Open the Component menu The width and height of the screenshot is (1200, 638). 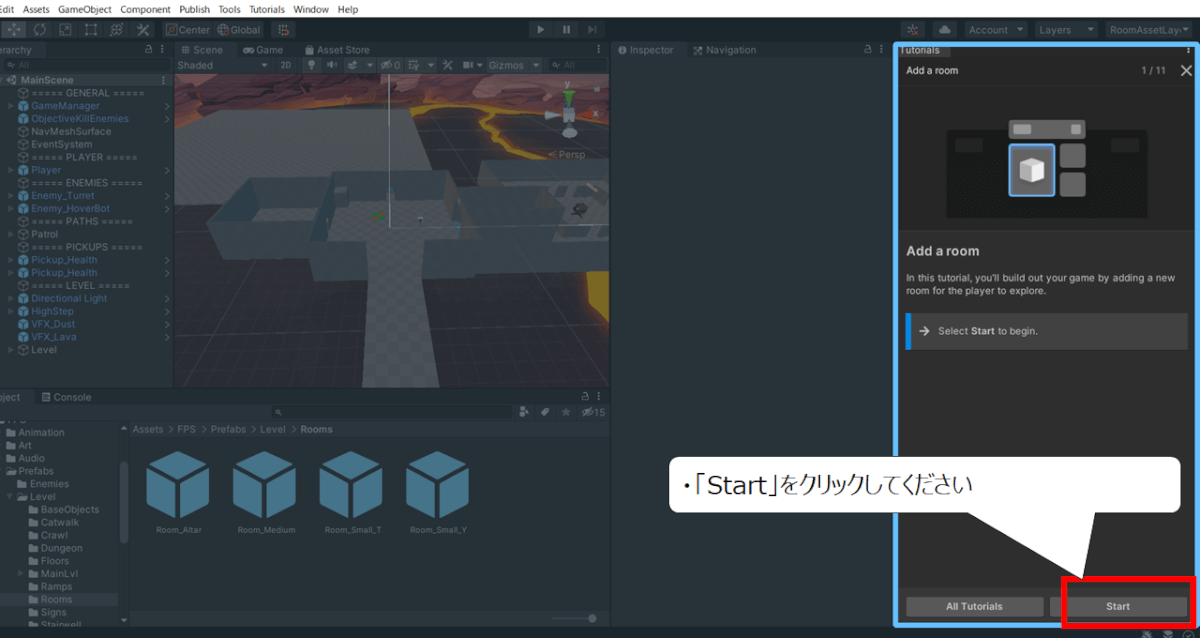point(145,9)
